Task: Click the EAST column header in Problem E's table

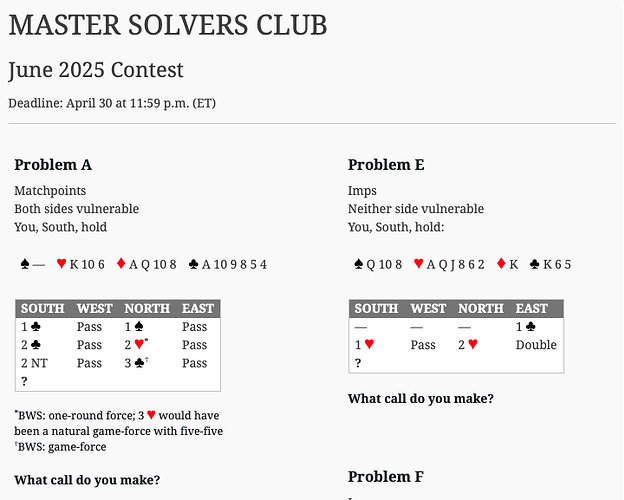Action: pos(532,309)
